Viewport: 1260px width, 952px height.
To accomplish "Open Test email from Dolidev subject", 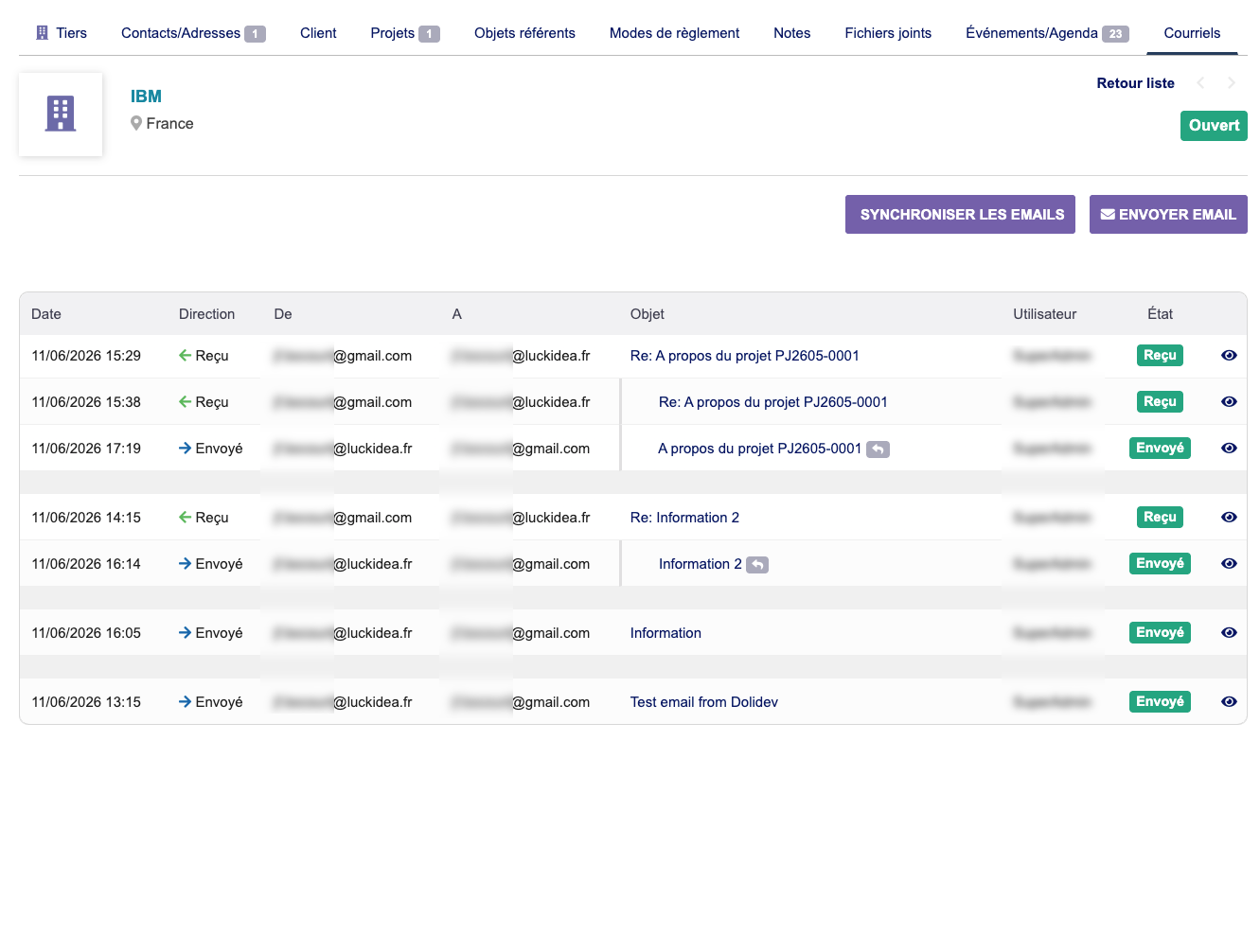I will (x=704, y=702).
